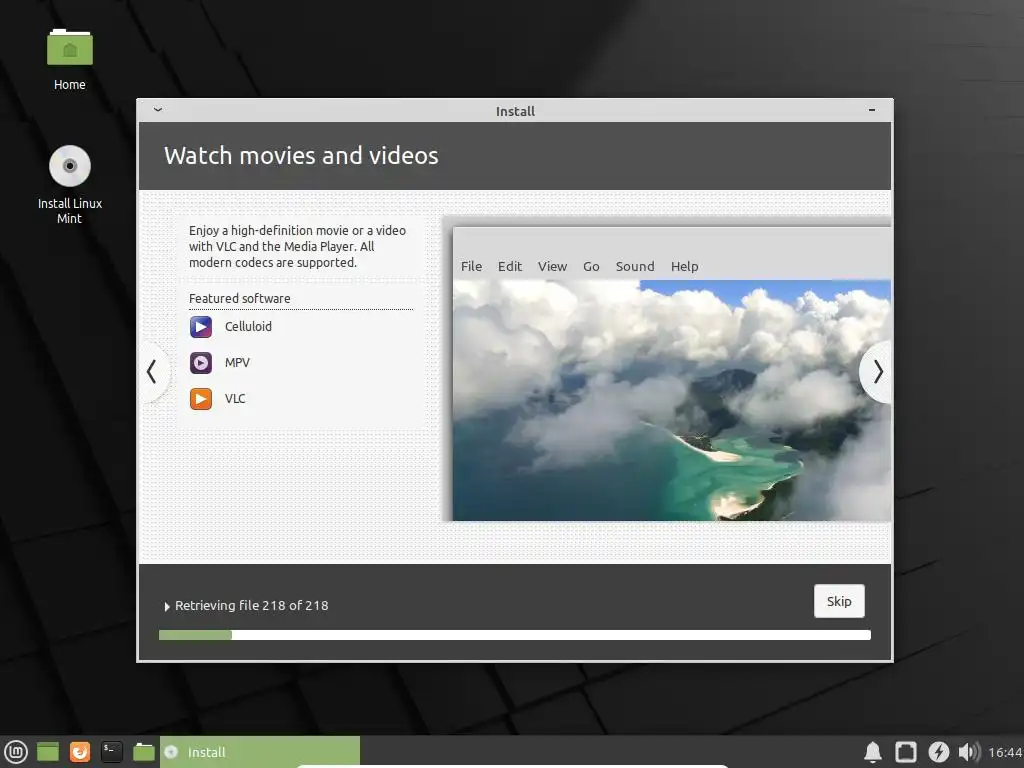Click the MPV label text
This screenshot has height=768, width=1024.
237,362
